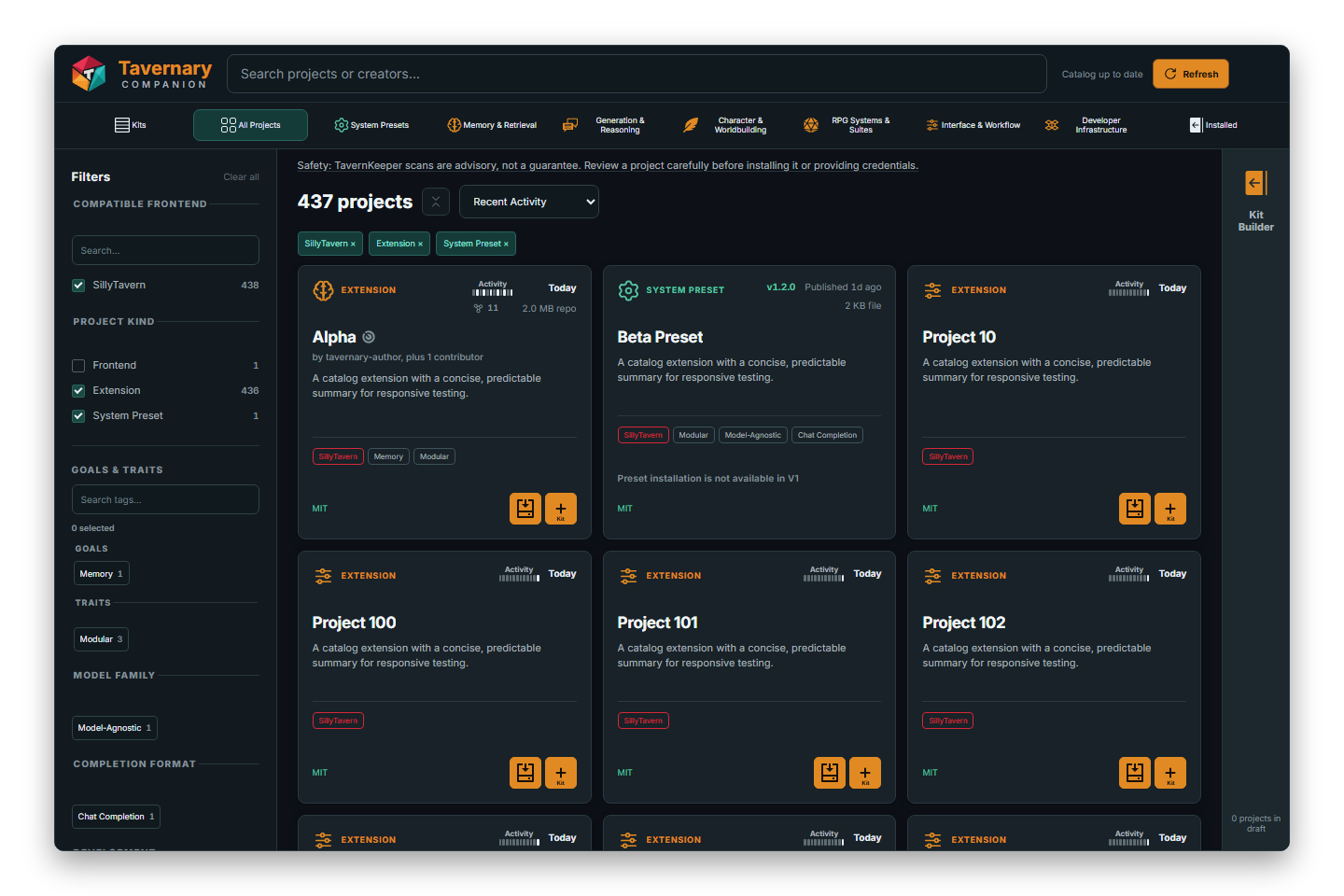
Task: Click the sliders icon on Project 102 card
Action: coord(932,576)
